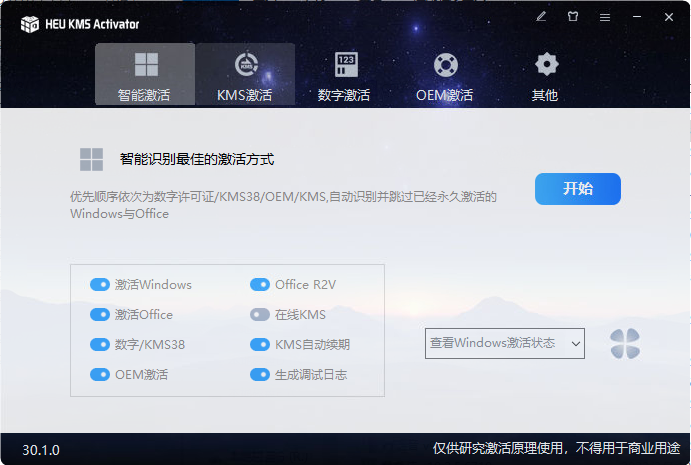
Task: Select the 数字激活 tab
Action: pos(344,75)
